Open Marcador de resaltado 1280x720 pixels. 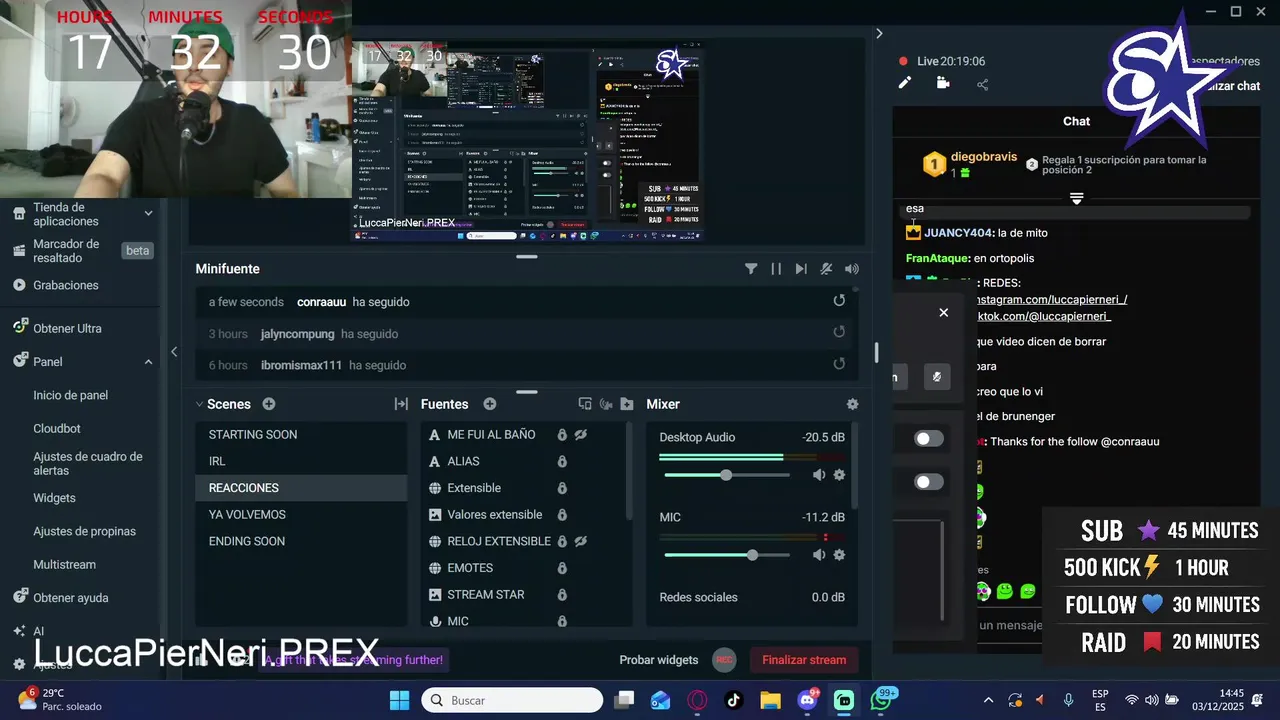tap(66, 251)
